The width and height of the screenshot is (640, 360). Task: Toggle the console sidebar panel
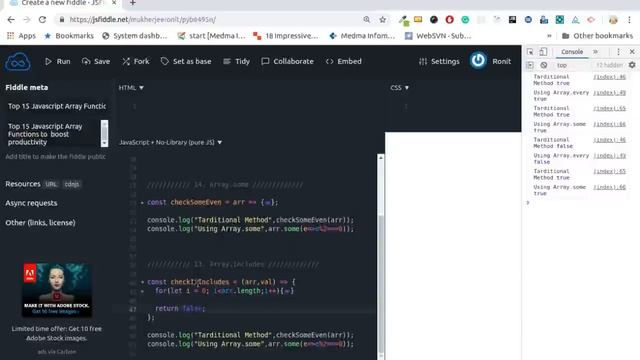pos(530,65)
